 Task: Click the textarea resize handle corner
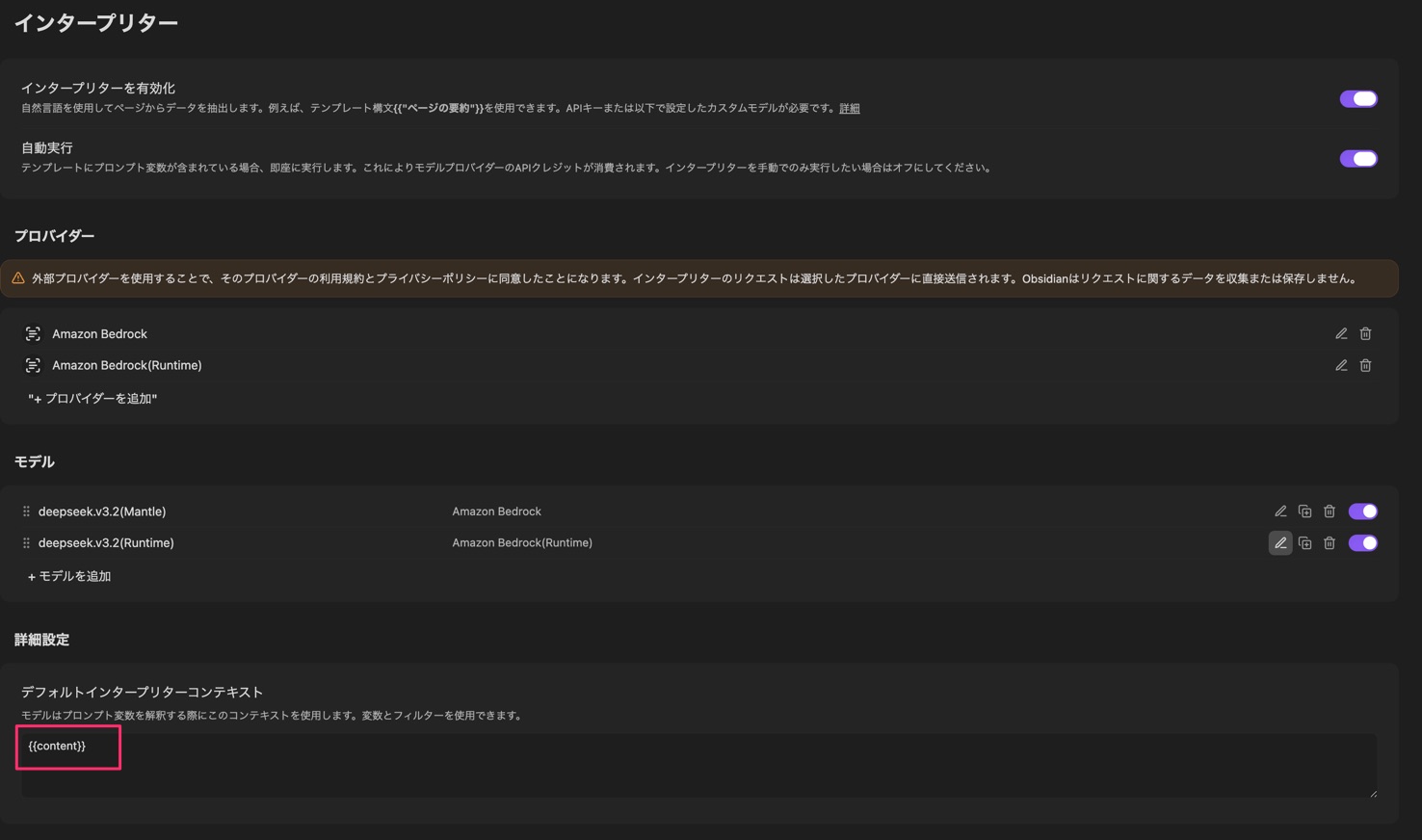(1376, 792)
